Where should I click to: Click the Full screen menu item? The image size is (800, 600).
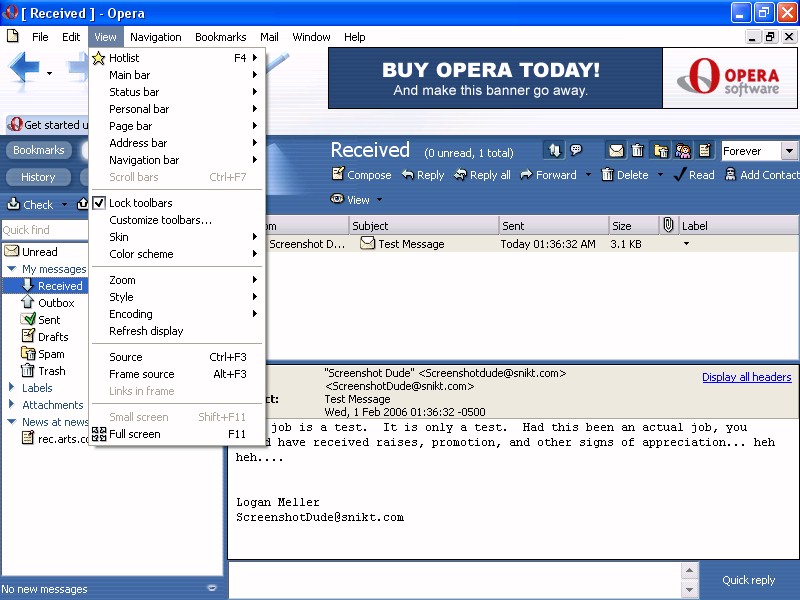click(x=177, y=434)
